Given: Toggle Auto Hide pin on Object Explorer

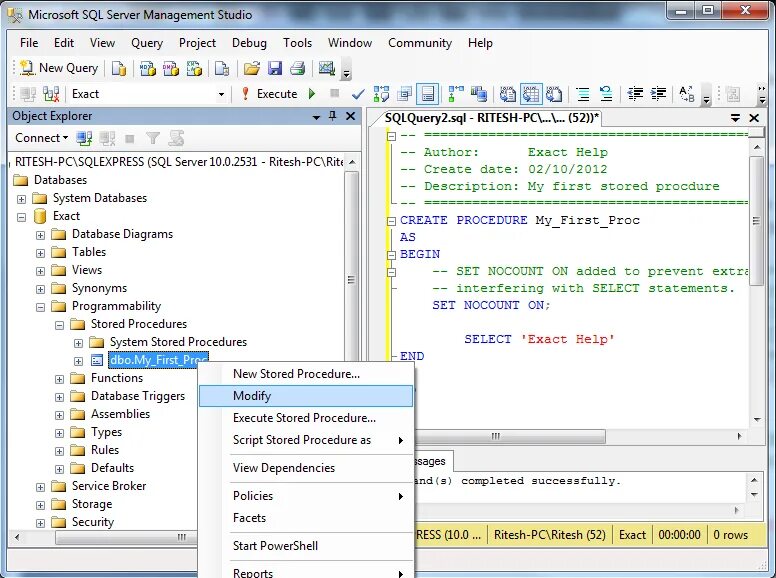Looking at the screenshot, I should [x=333, y=116].
